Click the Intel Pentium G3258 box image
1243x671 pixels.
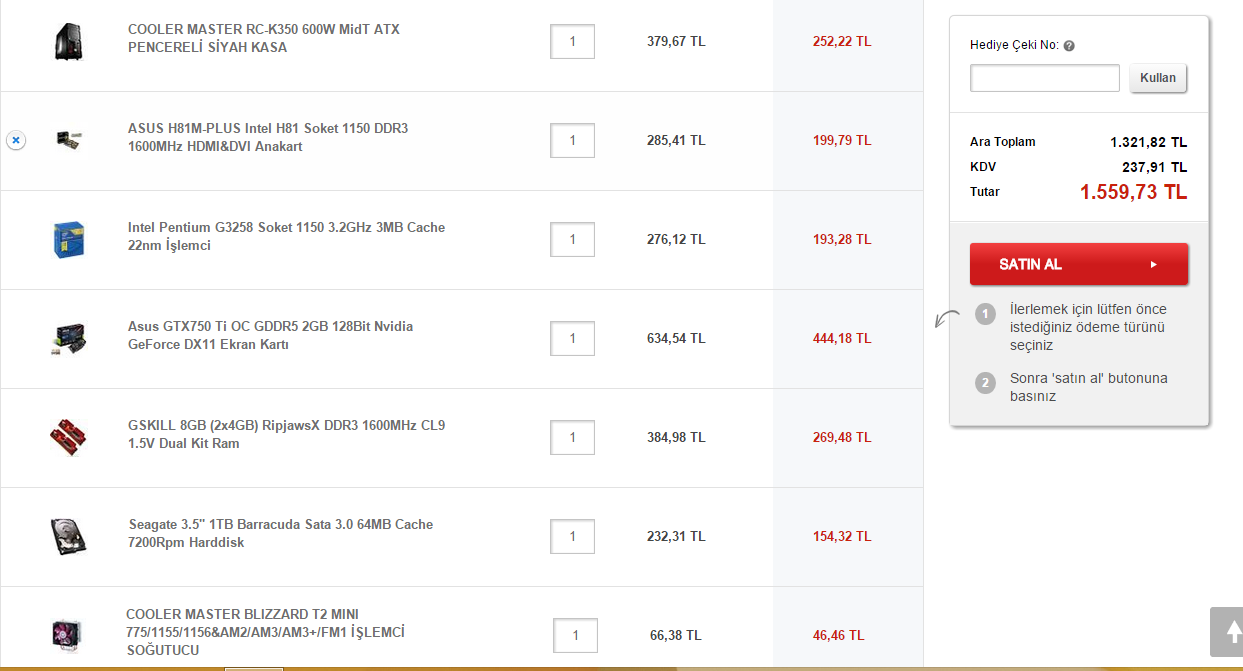pos(68,240)
